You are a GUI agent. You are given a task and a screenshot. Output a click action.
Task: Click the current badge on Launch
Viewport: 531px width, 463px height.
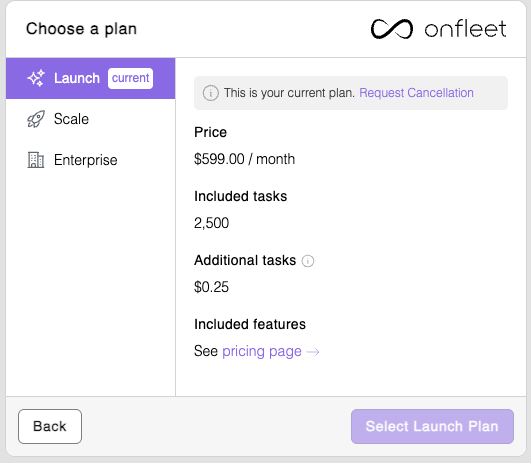point(130,78)
